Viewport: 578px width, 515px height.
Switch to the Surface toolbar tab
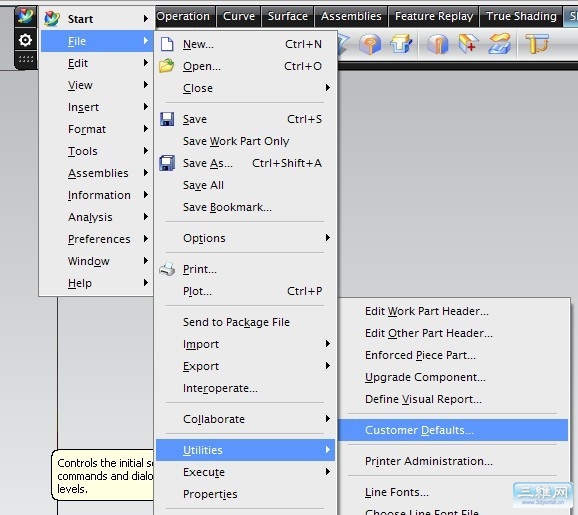288,17
